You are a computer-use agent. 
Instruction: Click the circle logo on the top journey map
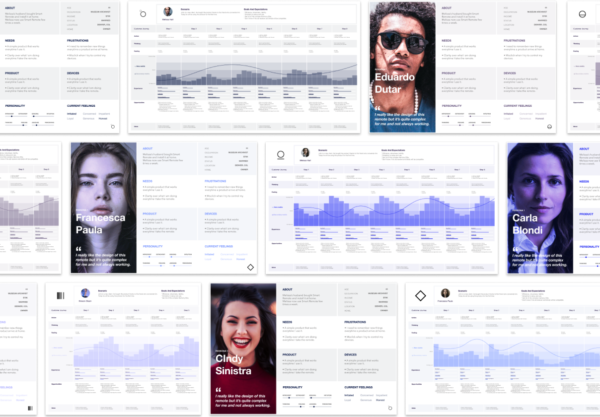point(143,13)
